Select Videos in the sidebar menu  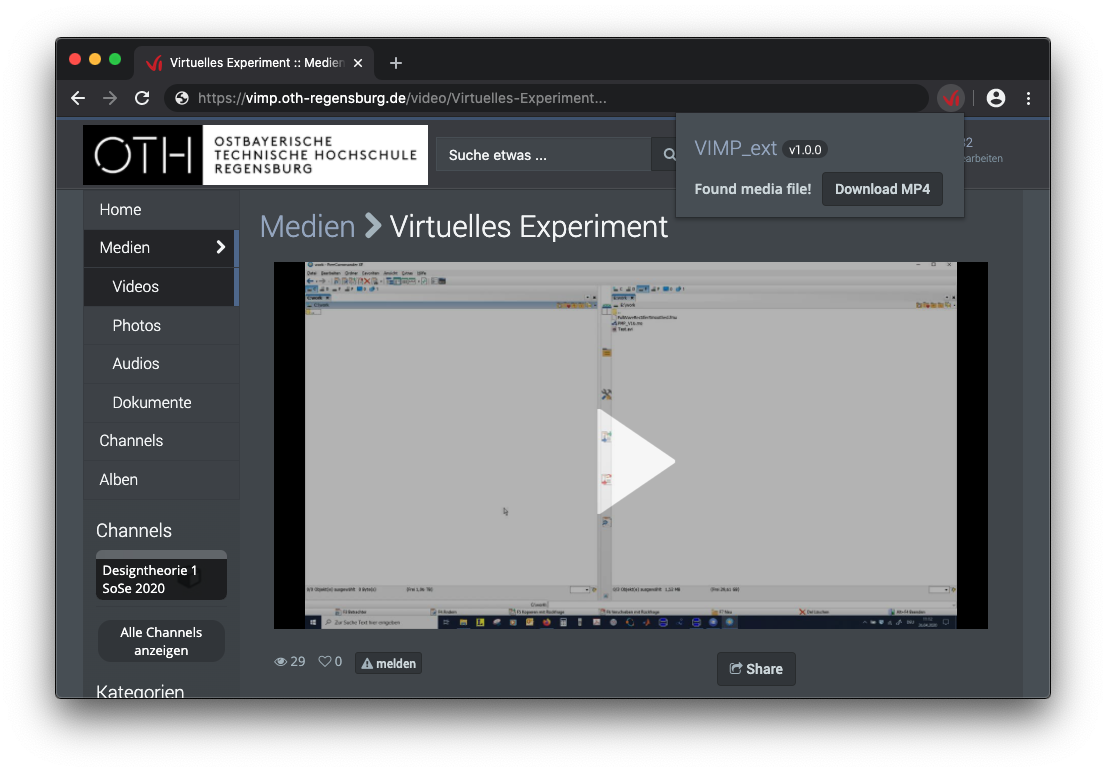[x=135, y=286]
